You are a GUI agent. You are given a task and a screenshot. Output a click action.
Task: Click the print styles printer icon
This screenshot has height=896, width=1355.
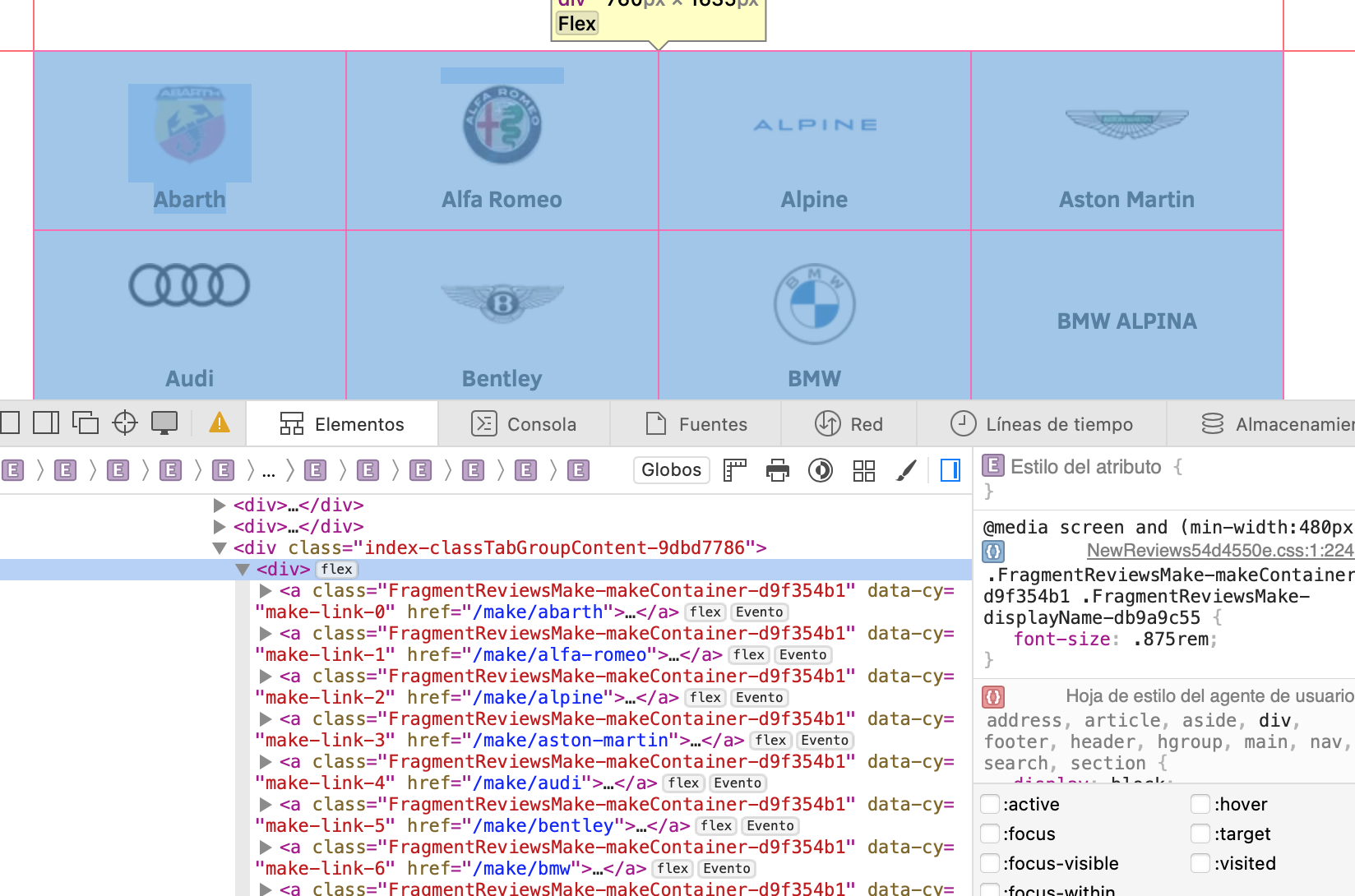click(x=777, y=470)
